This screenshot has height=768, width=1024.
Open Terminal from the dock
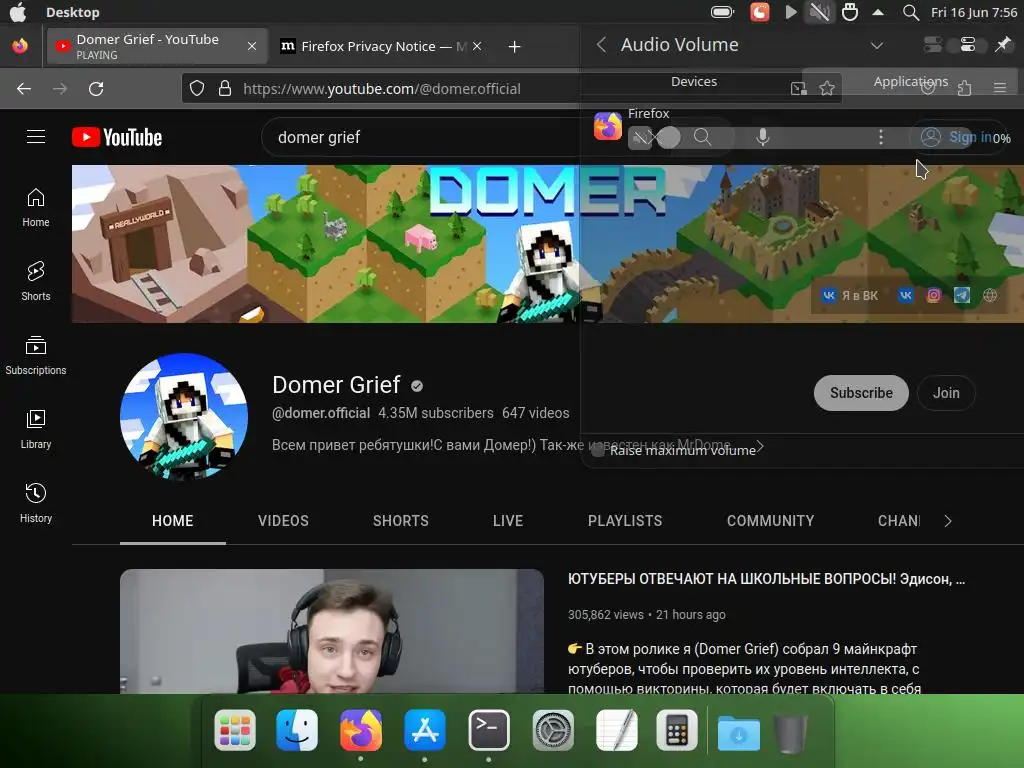489,730
